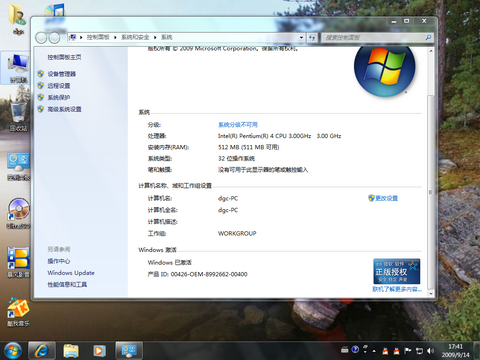Select the UltraISO desktop shortcut
Image resolution: width=480 pixels, height=360 pixels.
tap(19, 213)
